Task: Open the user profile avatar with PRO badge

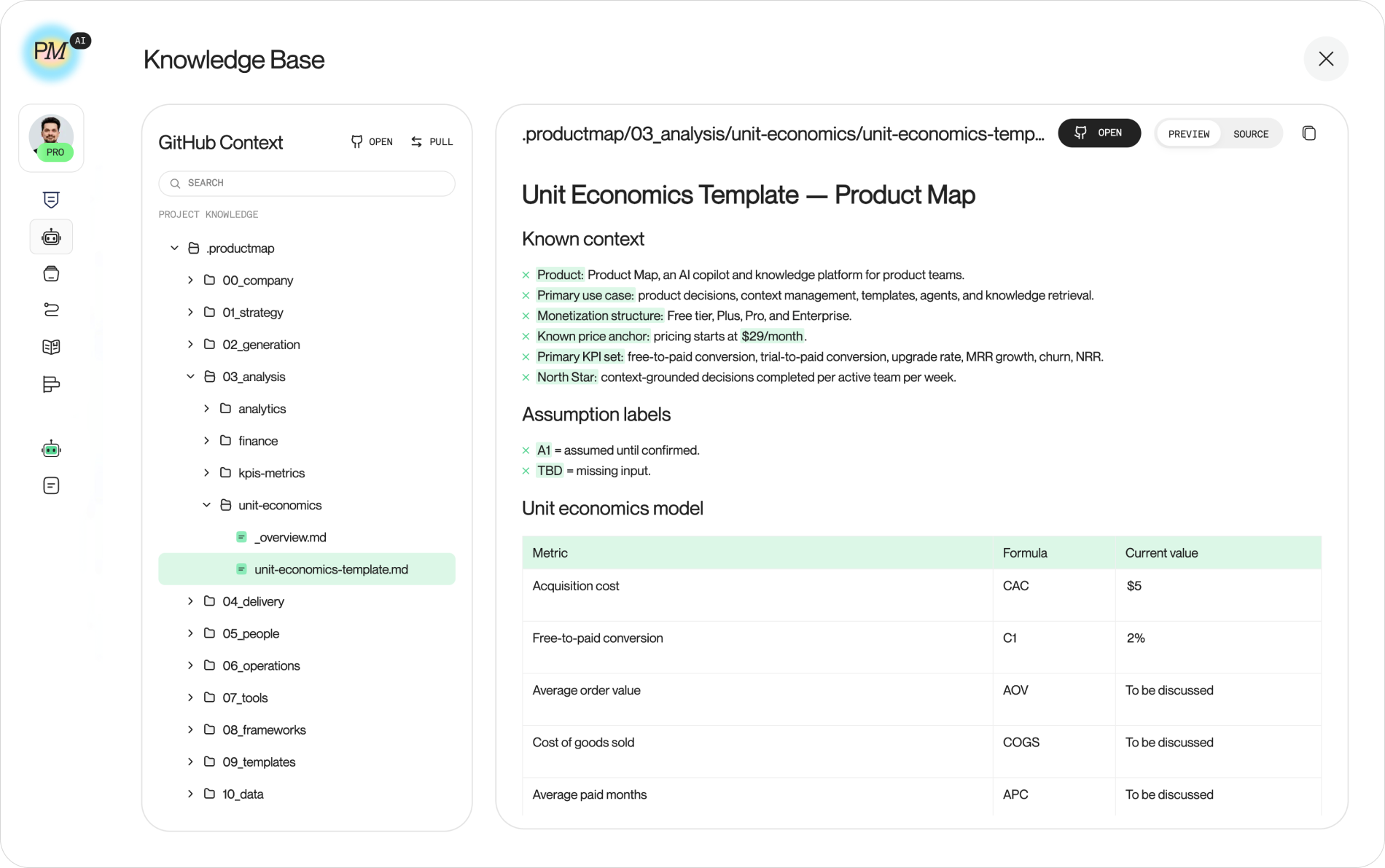Action: pos(51,138)
